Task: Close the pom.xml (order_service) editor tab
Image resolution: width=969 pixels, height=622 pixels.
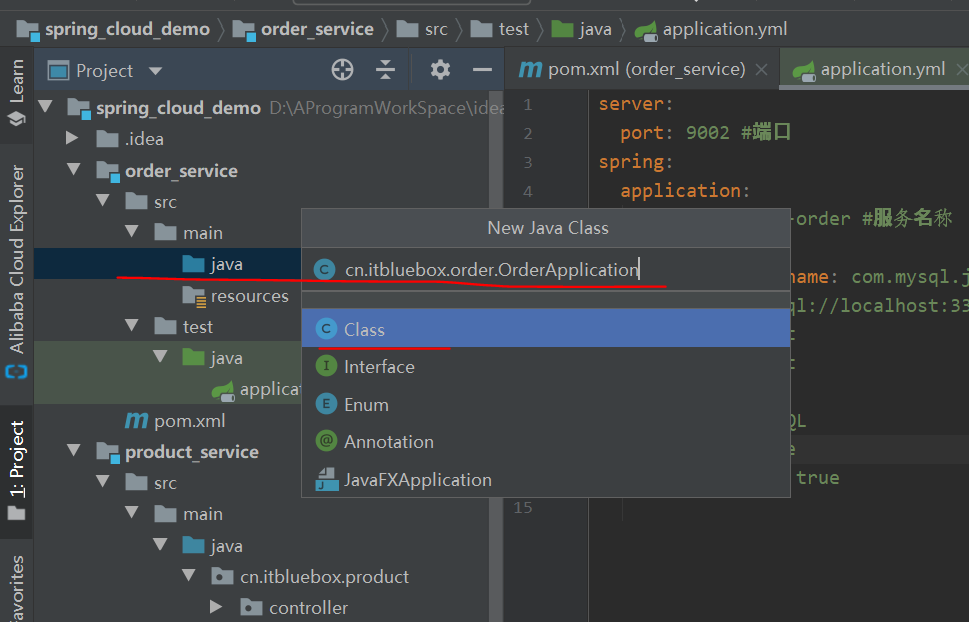Action: (762, 70)
